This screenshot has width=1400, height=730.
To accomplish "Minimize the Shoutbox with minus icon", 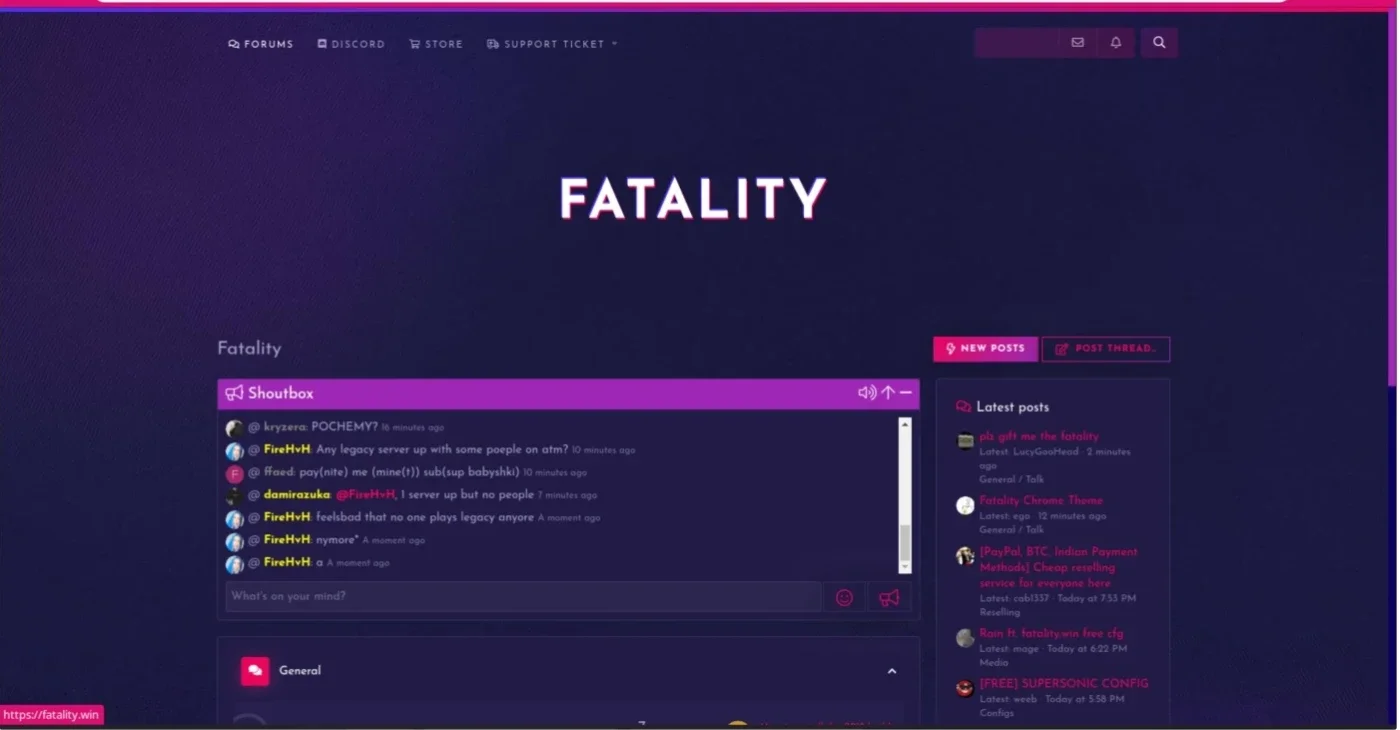I will 906,393.
